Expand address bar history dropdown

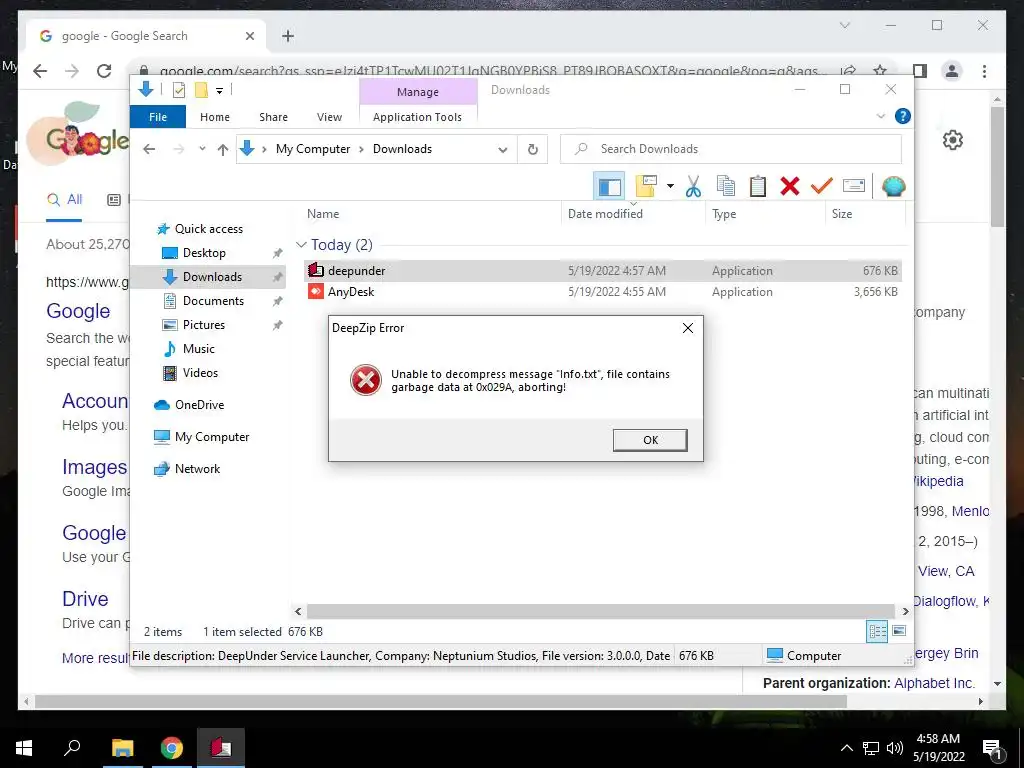tap(502, 150)
